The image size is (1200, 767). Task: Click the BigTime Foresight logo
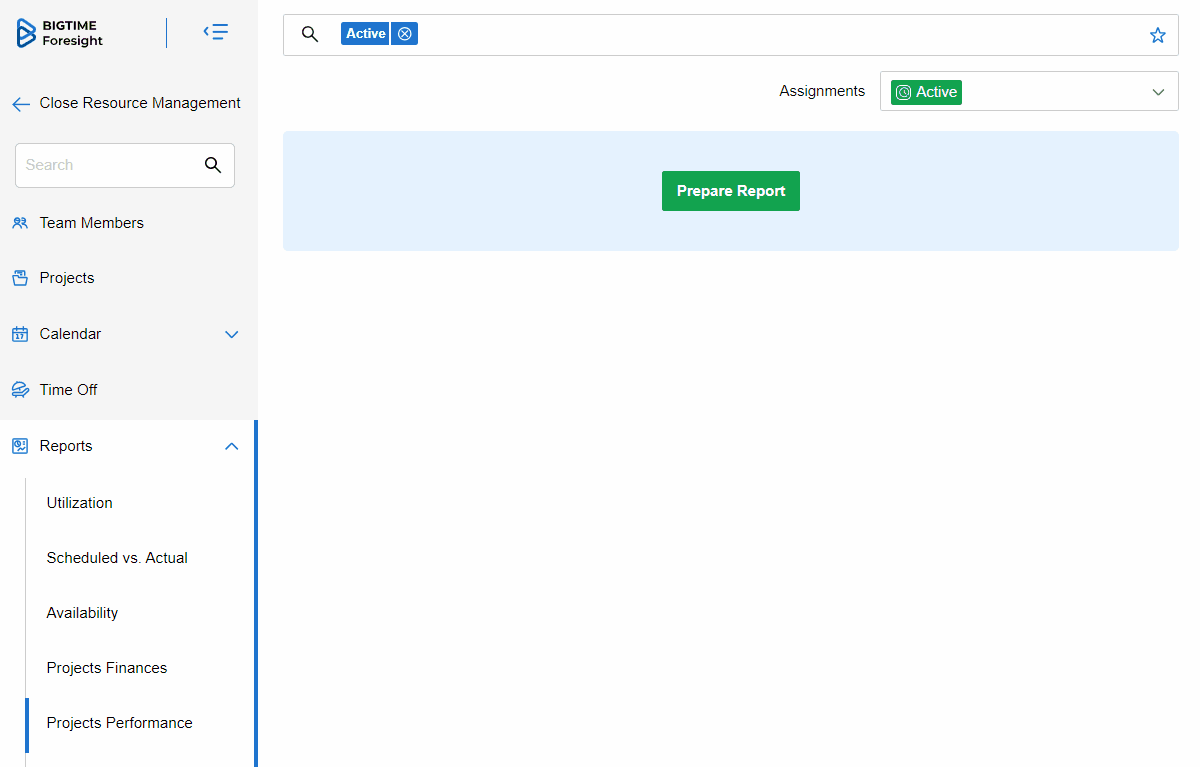(x=60, y=33)
